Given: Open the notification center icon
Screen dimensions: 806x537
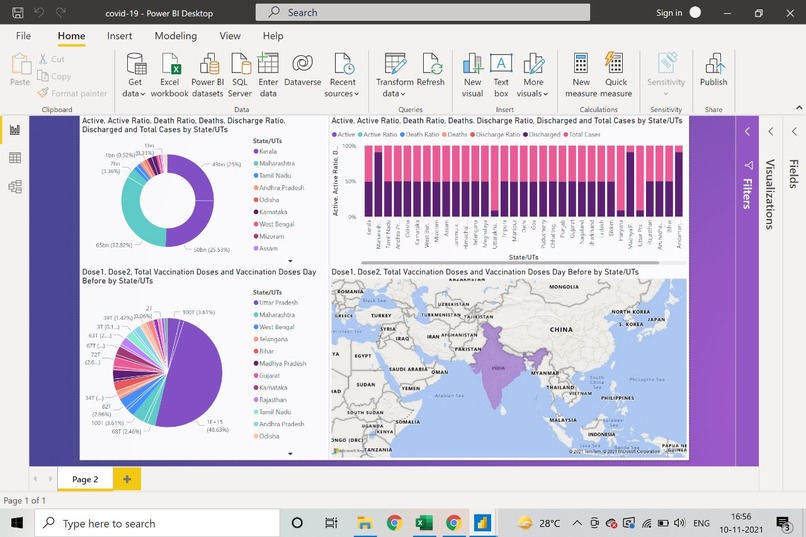Looking at the screenshot, I should [783, 524].
